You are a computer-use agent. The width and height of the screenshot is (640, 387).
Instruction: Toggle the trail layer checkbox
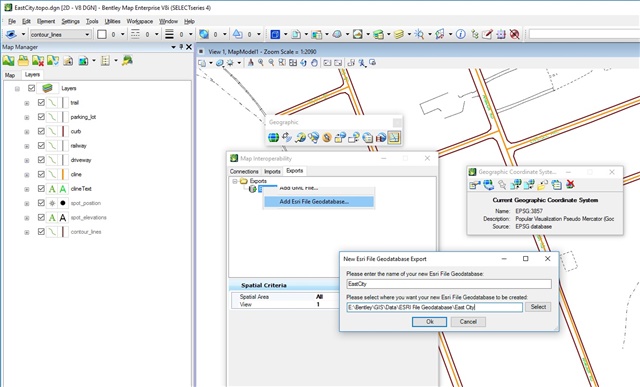coord(41,102)
